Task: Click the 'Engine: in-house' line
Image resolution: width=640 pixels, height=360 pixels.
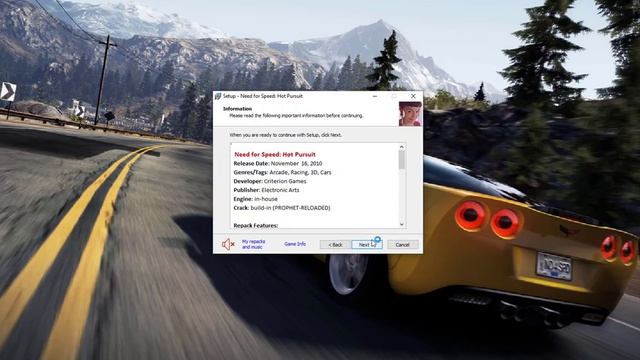Action: click(x=256, y=199)
